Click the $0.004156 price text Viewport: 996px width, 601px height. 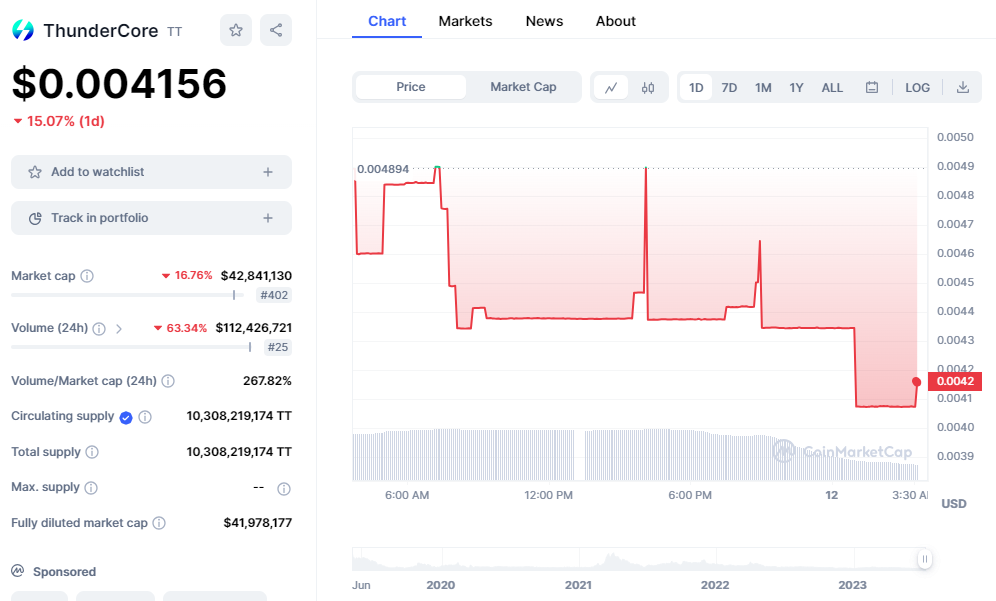click(x=119, y=83)
